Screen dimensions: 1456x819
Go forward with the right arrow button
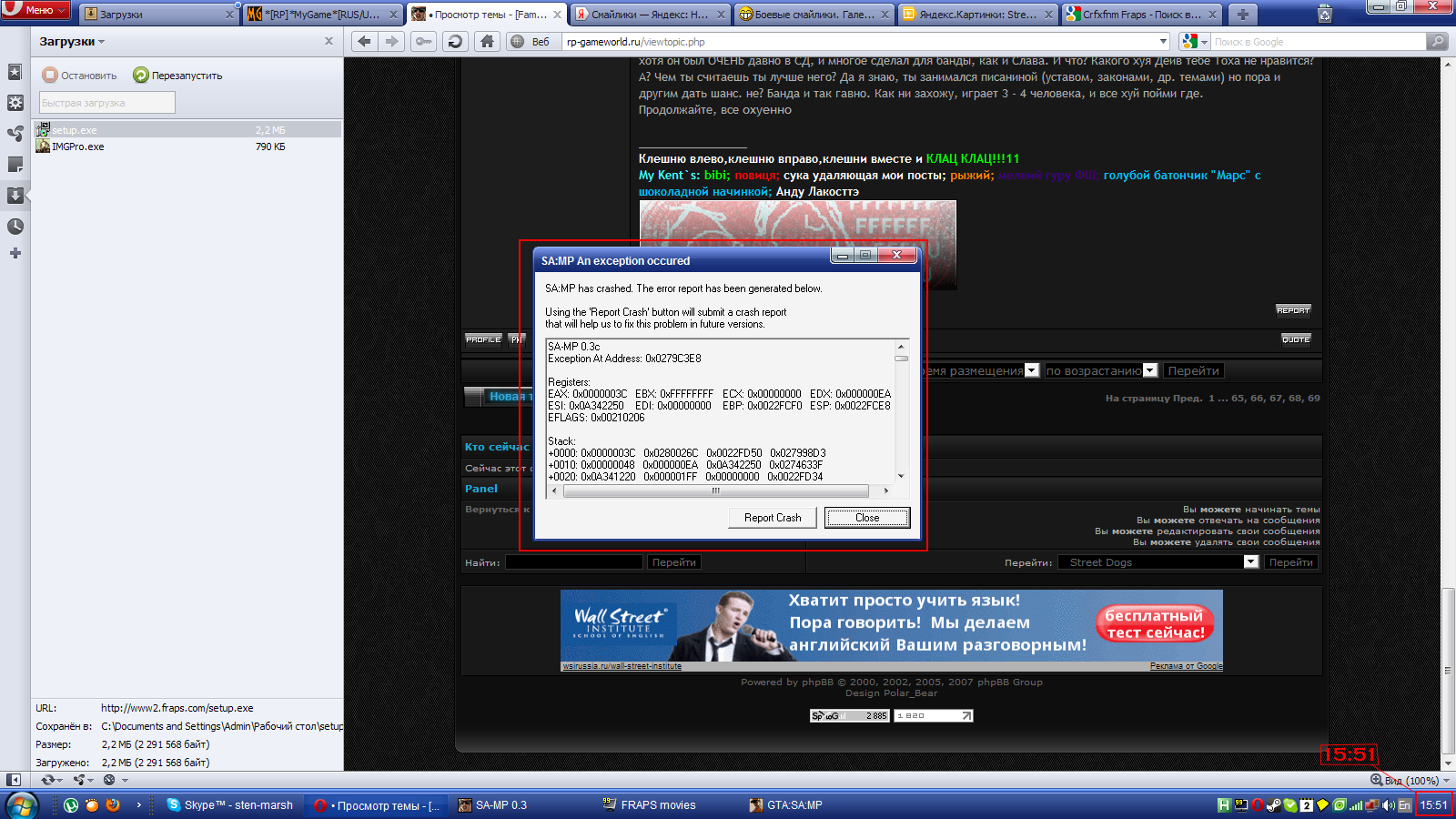[391, 41]
